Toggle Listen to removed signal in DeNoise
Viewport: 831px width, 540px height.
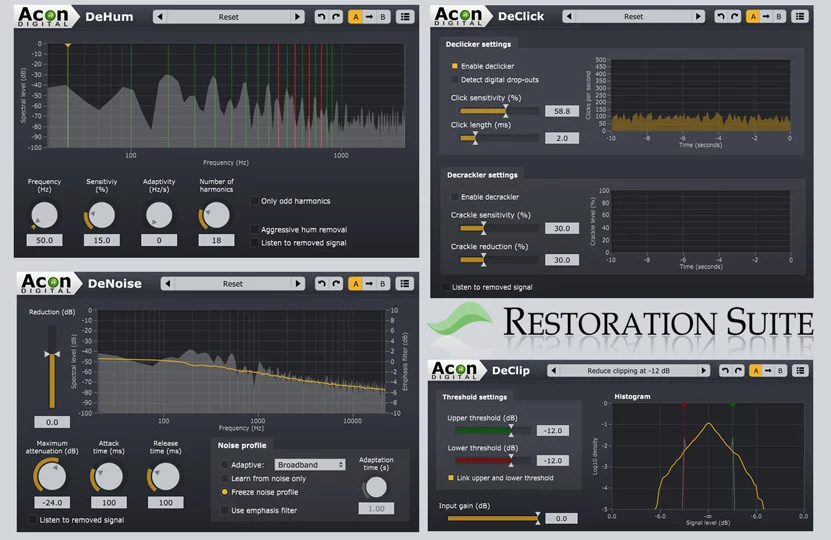(33, 520)
